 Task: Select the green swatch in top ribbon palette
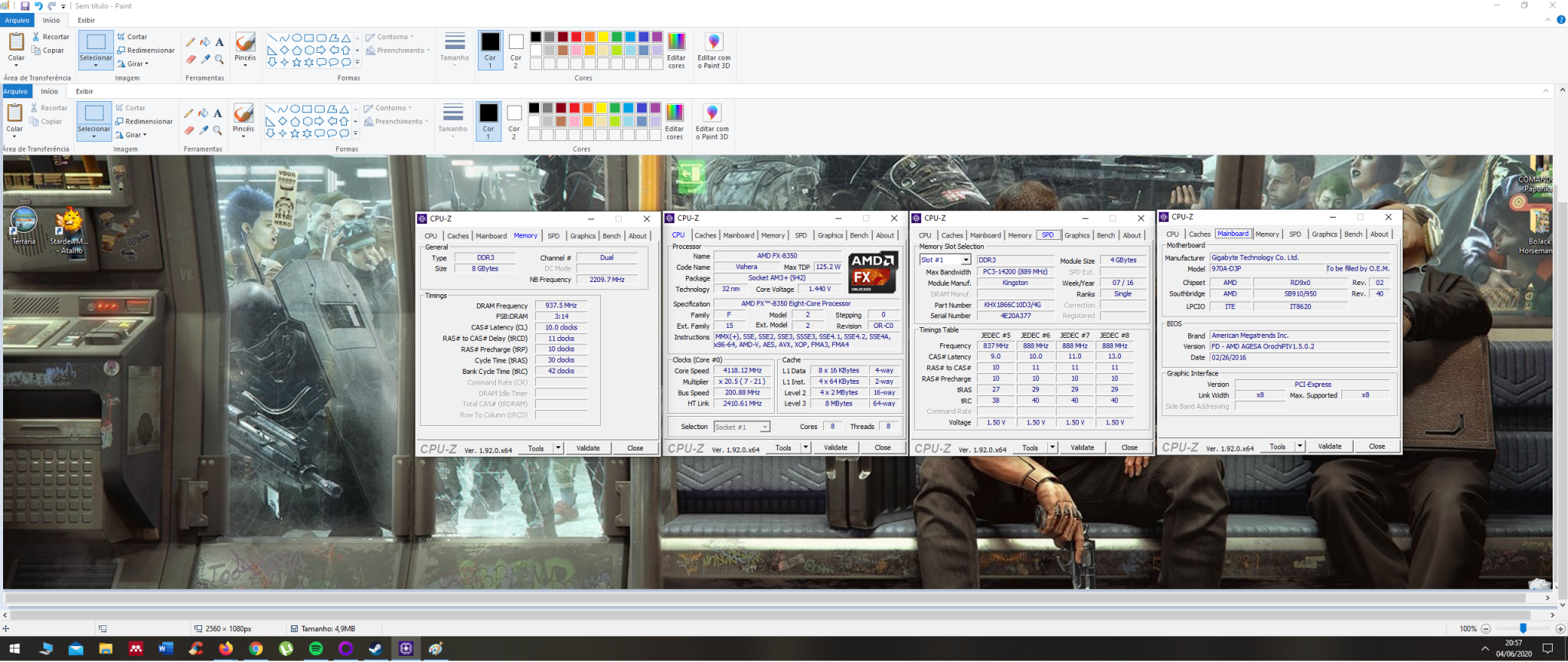616,37
